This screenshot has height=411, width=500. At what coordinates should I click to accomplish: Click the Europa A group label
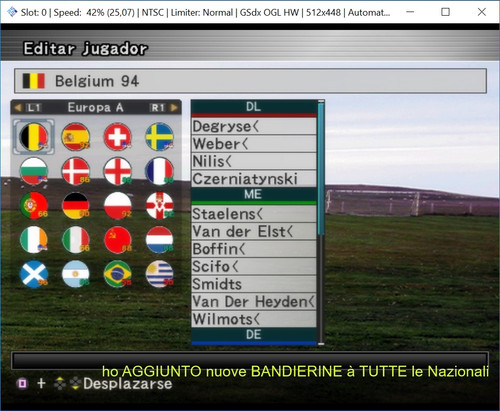[x=95, y=107]
